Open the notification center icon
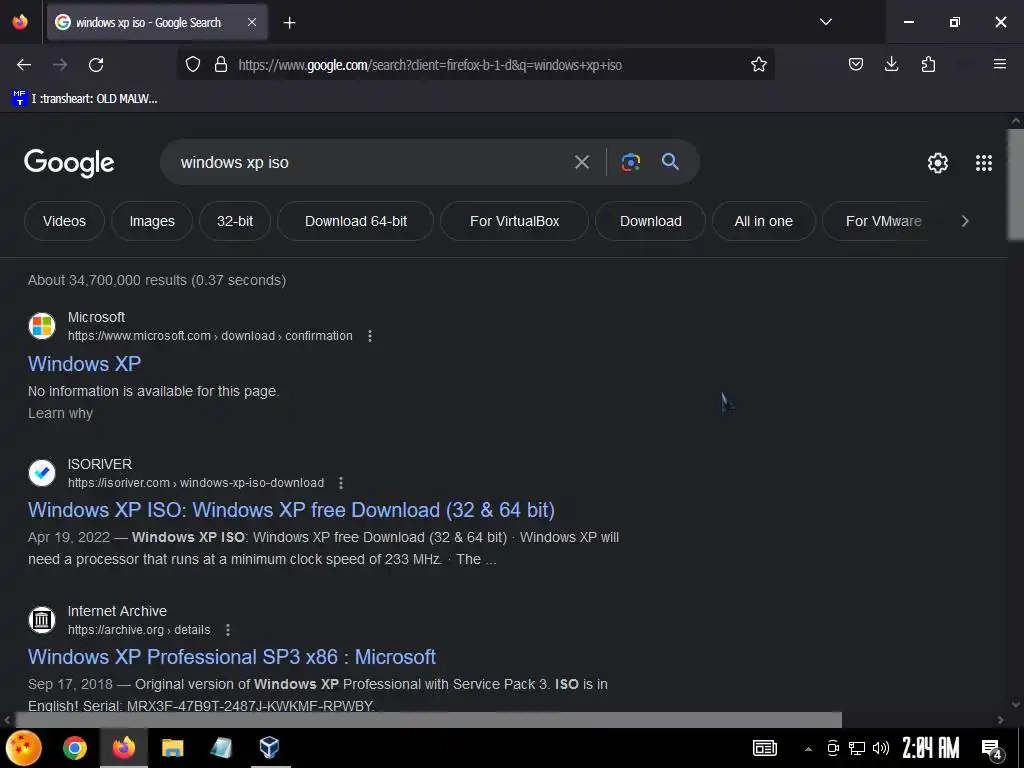The height and width of the screenshot is (768, 1024). pyautogui.click(x=991, y=748)
